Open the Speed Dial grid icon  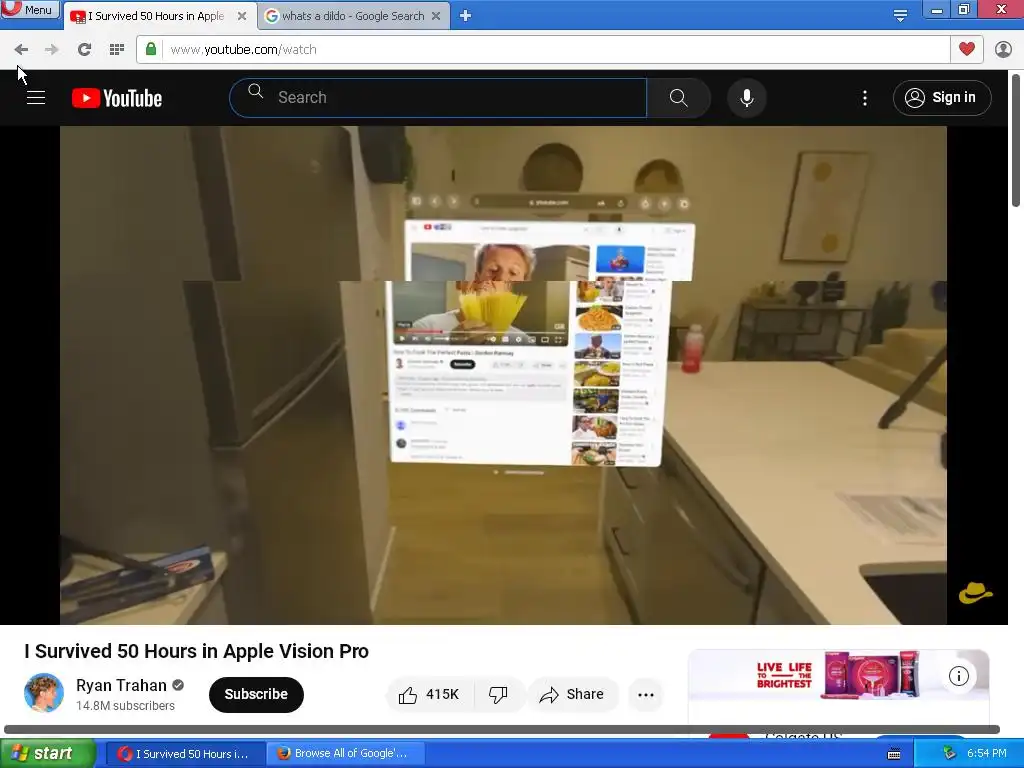117,50
